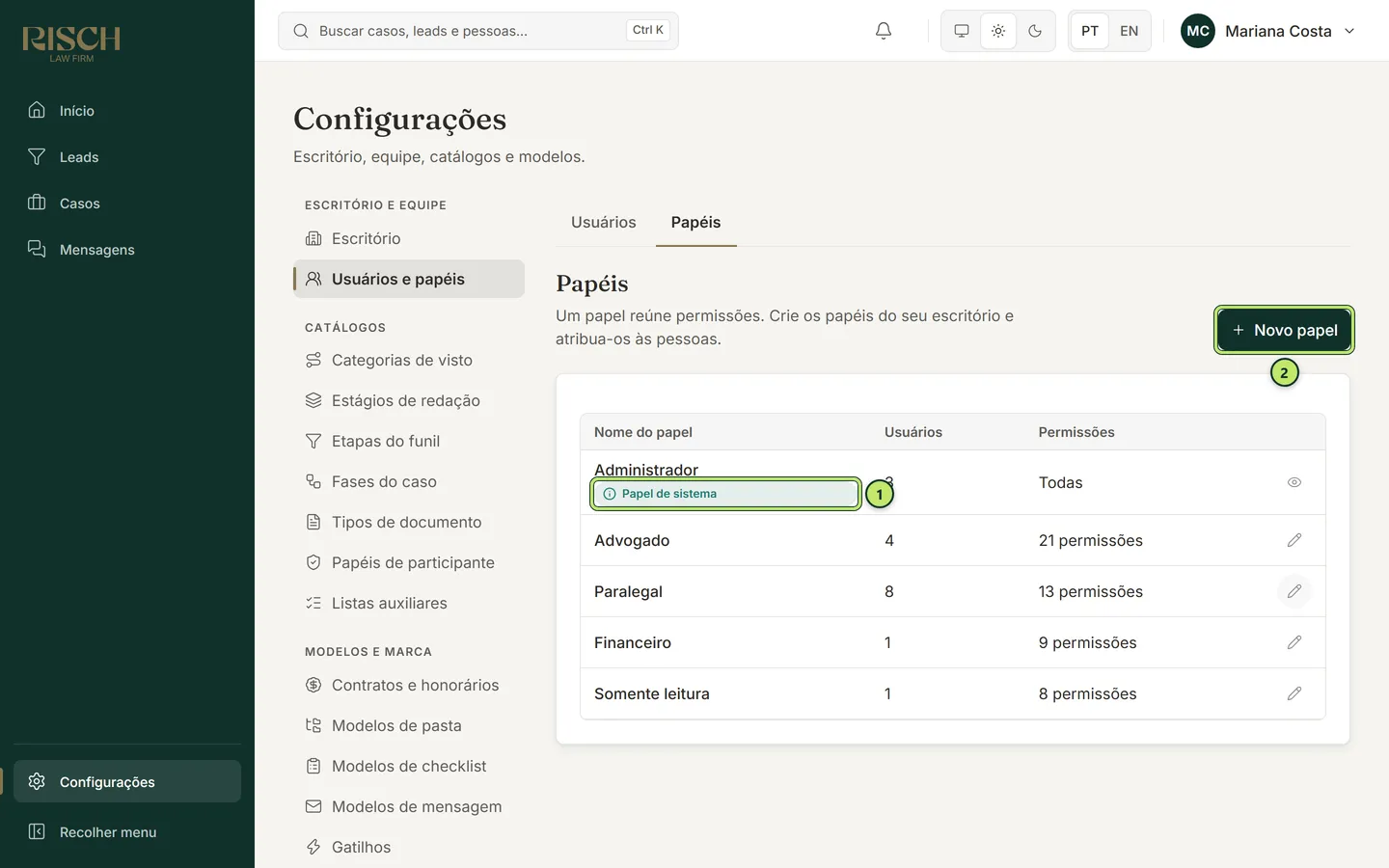Switch to the Usuários tab

click(604, 223)
